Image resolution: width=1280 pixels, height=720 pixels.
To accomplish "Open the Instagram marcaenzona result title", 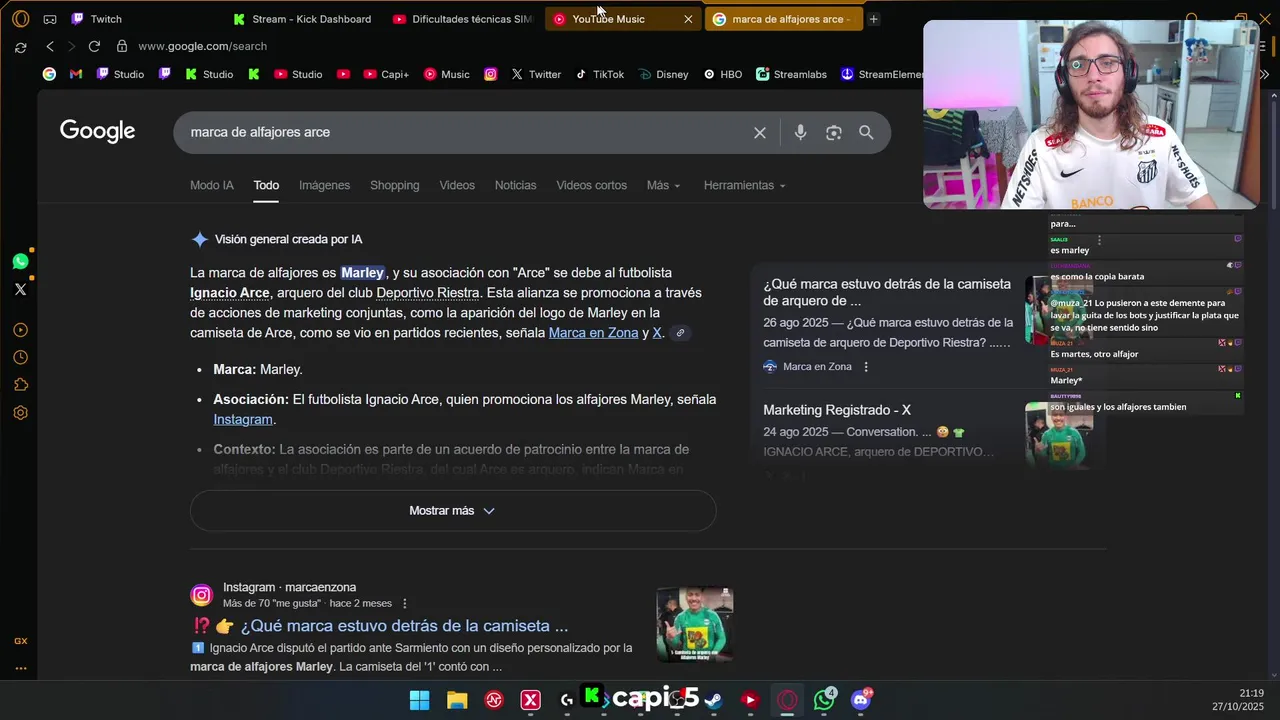I will click(x=404, y=626).
